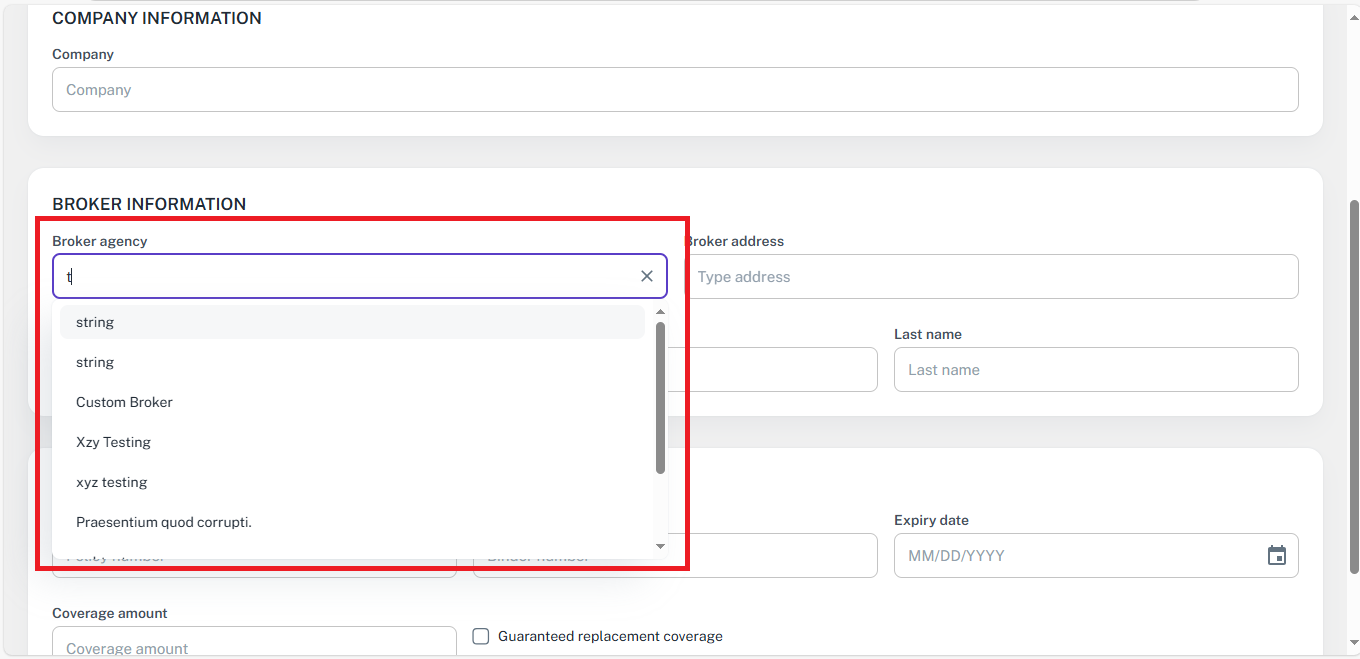This screenshot has width=1360, height=659.
Task: Focus the Last name field
Action: [x=1095, y=370]
